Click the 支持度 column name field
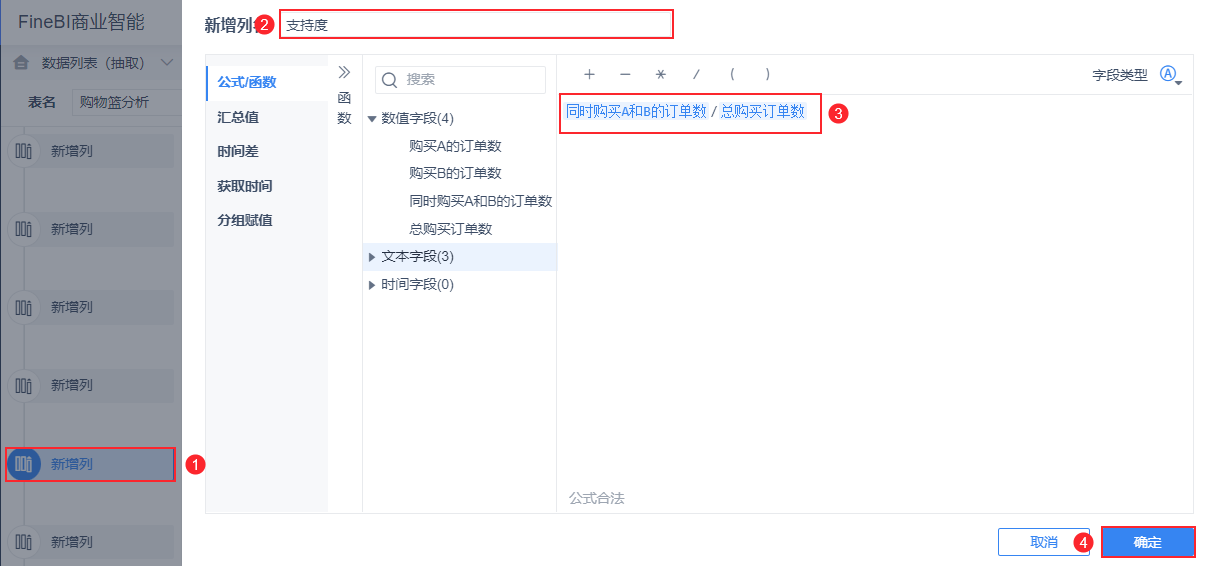This screenshot has height=566, width=1211. tap(476, 25)
